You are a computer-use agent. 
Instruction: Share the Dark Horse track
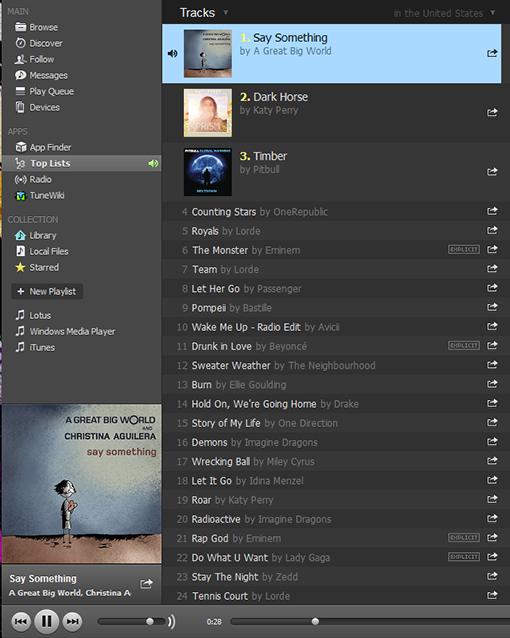492,112
